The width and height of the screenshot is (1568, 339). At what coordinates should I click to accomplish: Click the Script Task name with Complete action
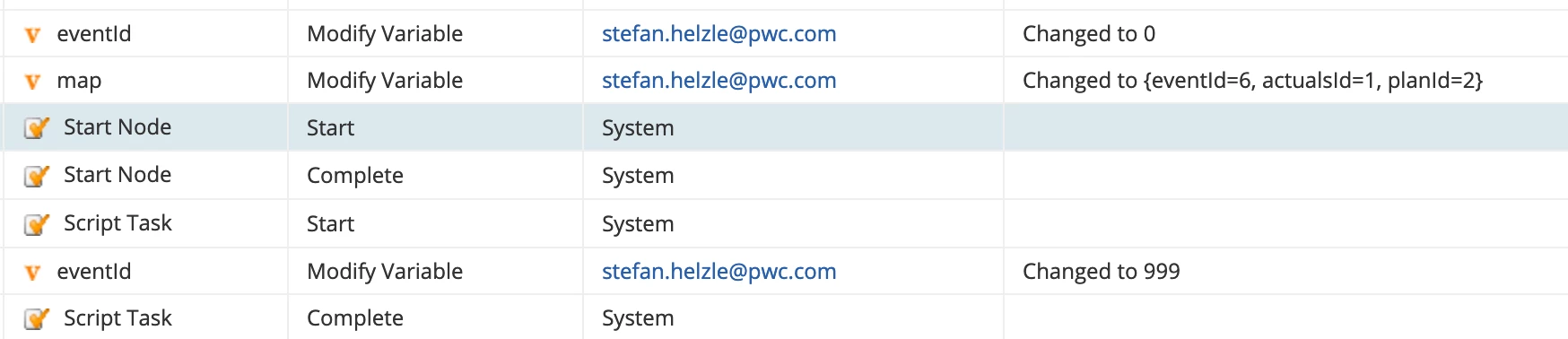[x=118, y=318]
